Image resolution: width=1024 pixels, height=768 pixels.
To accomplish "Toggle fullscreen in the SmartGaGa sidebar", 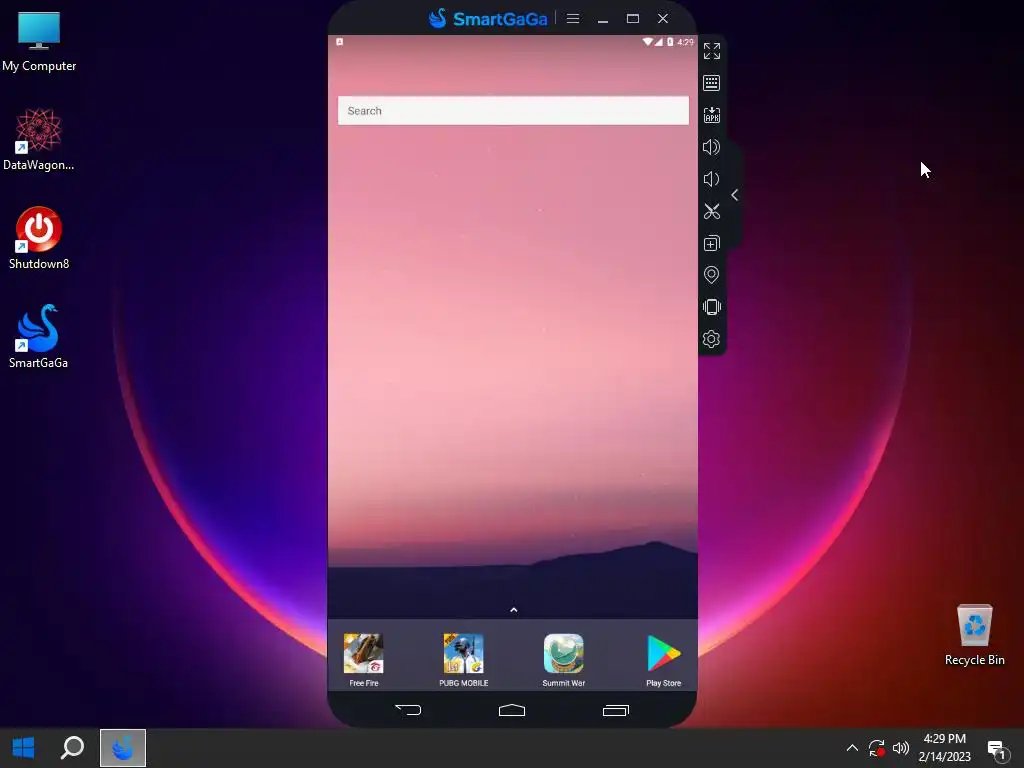I will (x=711, y=51).
